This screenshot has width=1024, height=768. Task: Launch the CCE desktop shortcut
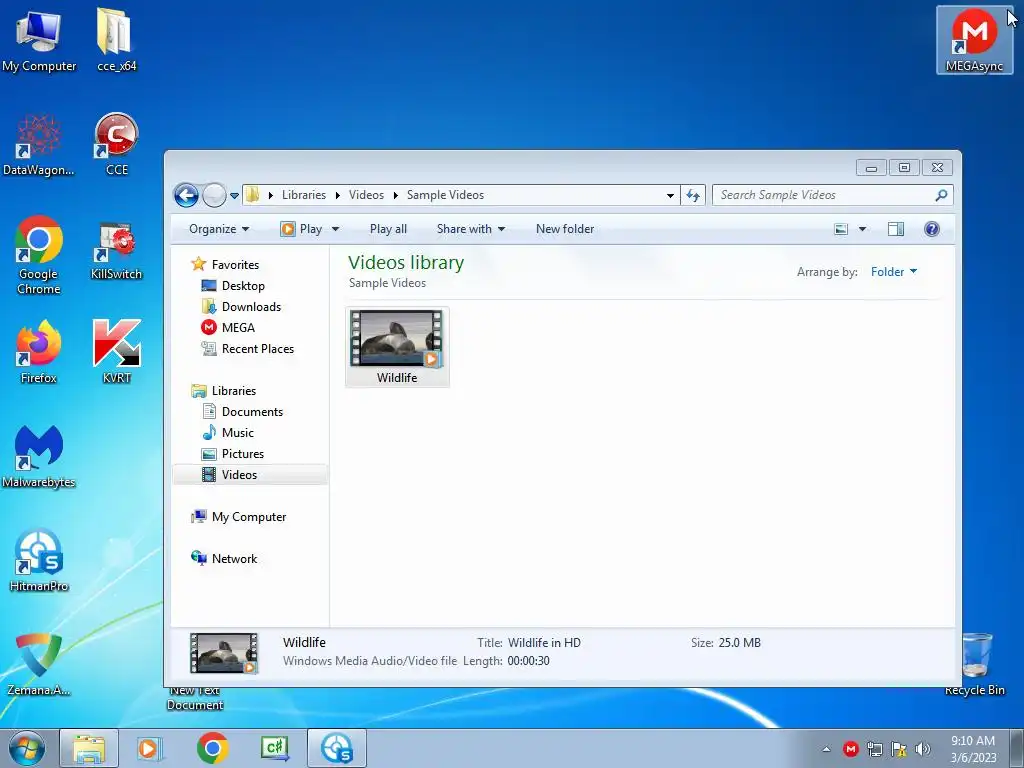[x=116, y=145]
